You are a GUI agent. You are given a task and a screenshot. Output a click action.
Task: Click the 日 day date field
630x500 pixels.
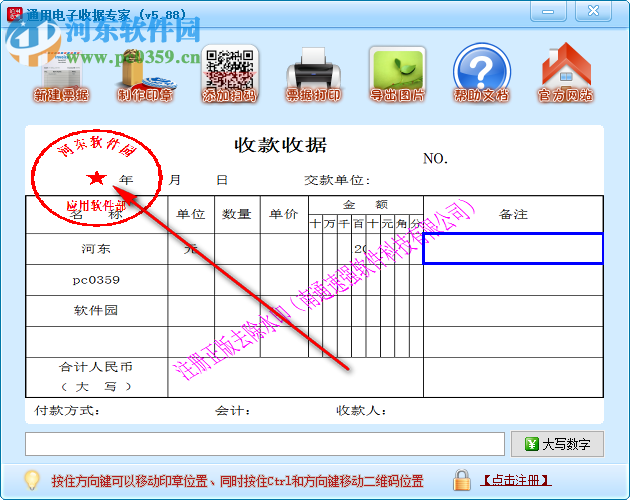point(222,180)
